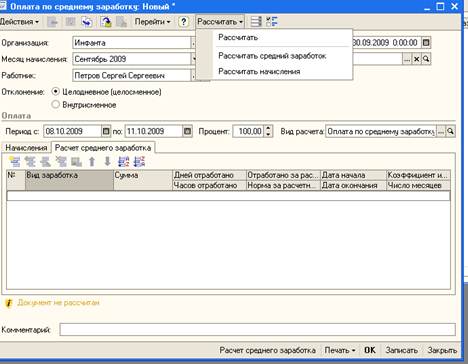Click the Период с field 08.10.2009

click(x=72, y=131)
